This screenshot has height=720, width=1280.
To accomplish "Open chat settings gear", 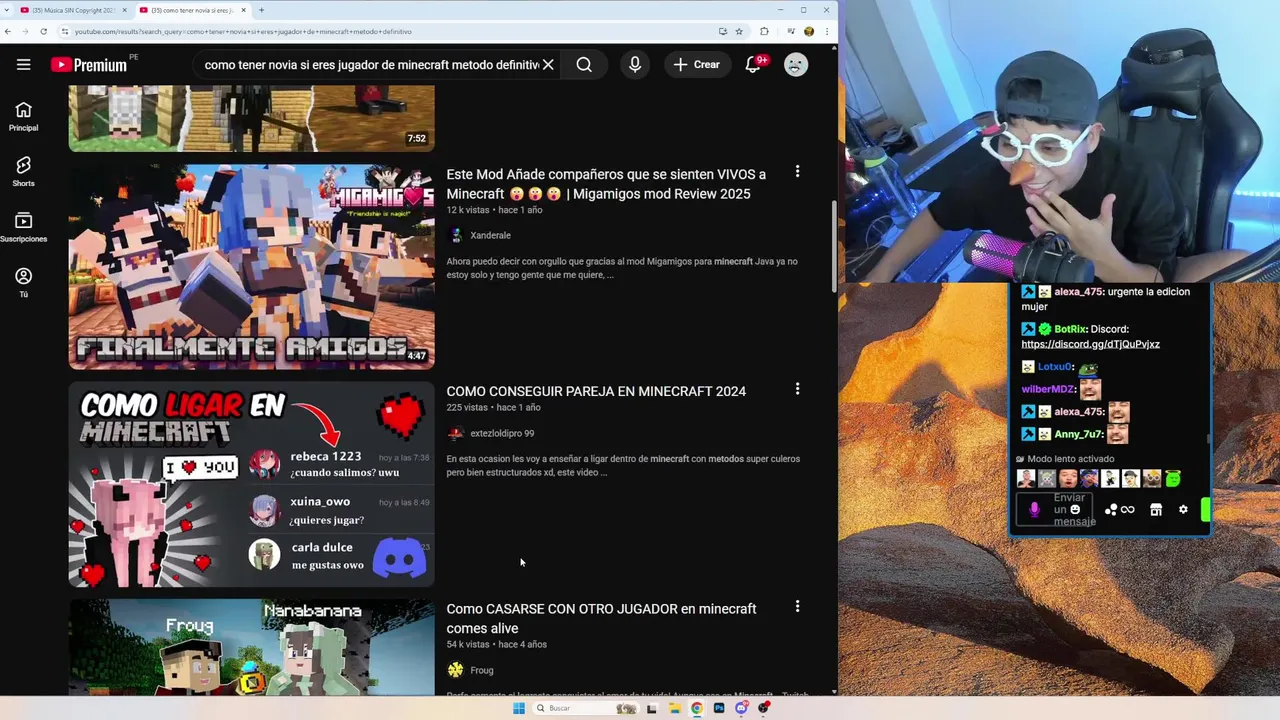I will coord(1183,509).
